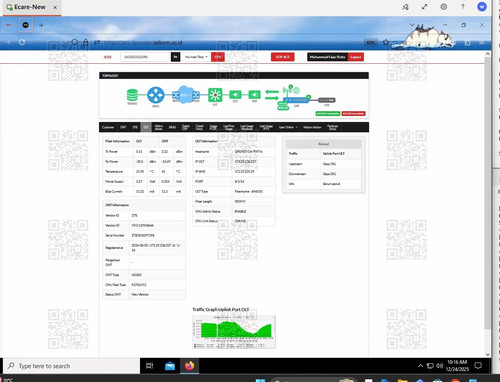The width and height of the screenshot is (500, 382).
Task: Open the Mail app on taskbar
Action: [170, 366]
